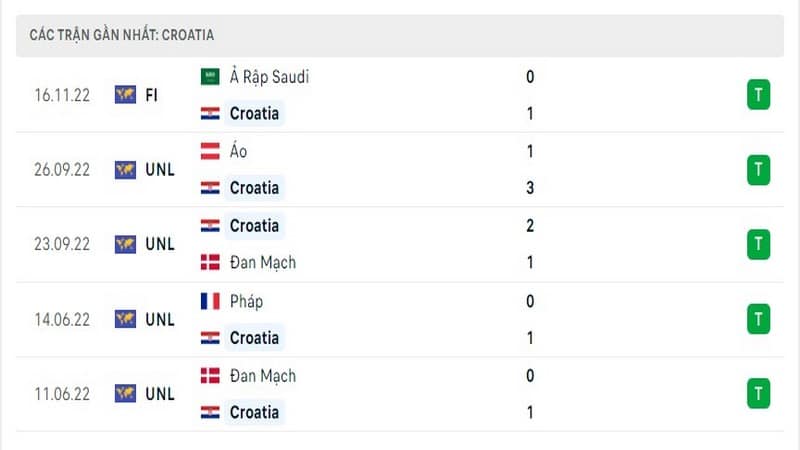Select the 14.06.22 match date
Screen dimensions: 800x450
pos(62,319)
